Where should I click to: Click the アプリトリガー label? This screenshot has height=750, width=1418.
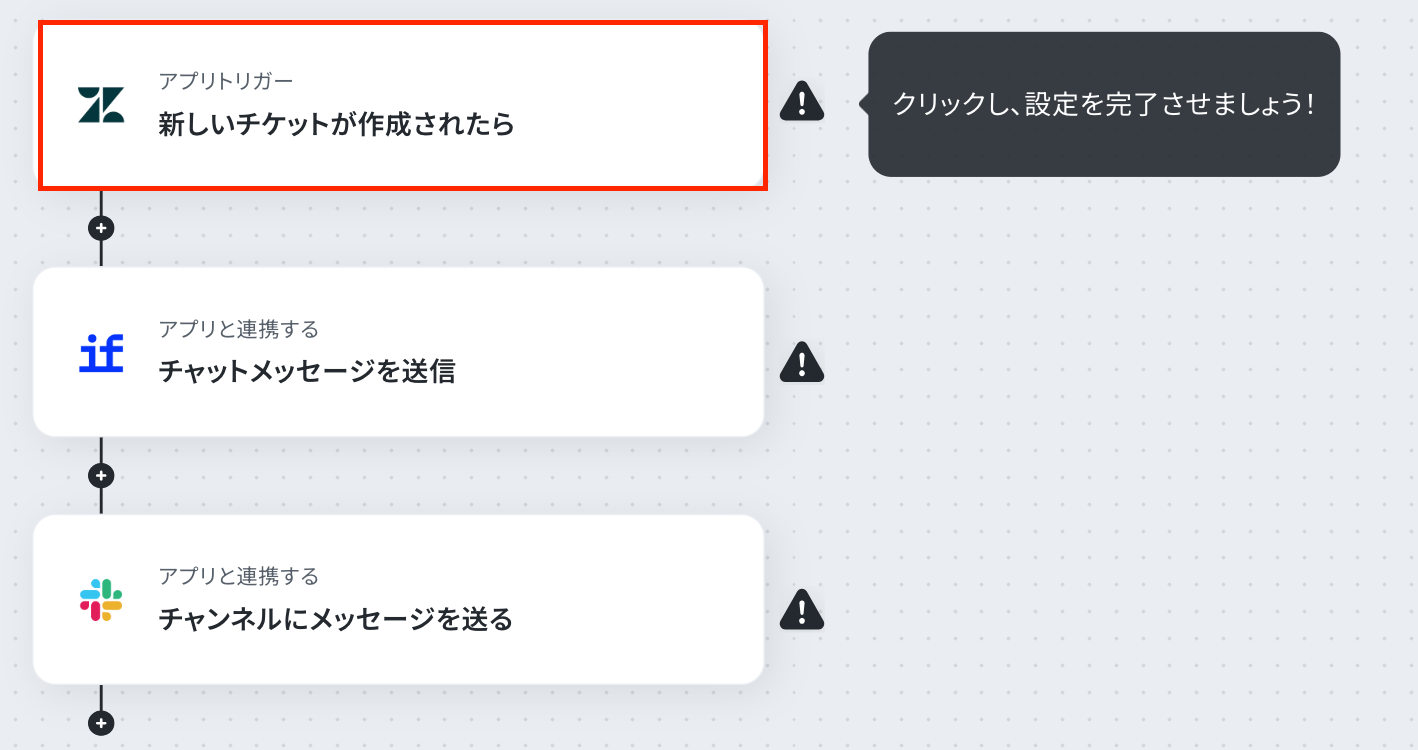[x=226, y=81]
